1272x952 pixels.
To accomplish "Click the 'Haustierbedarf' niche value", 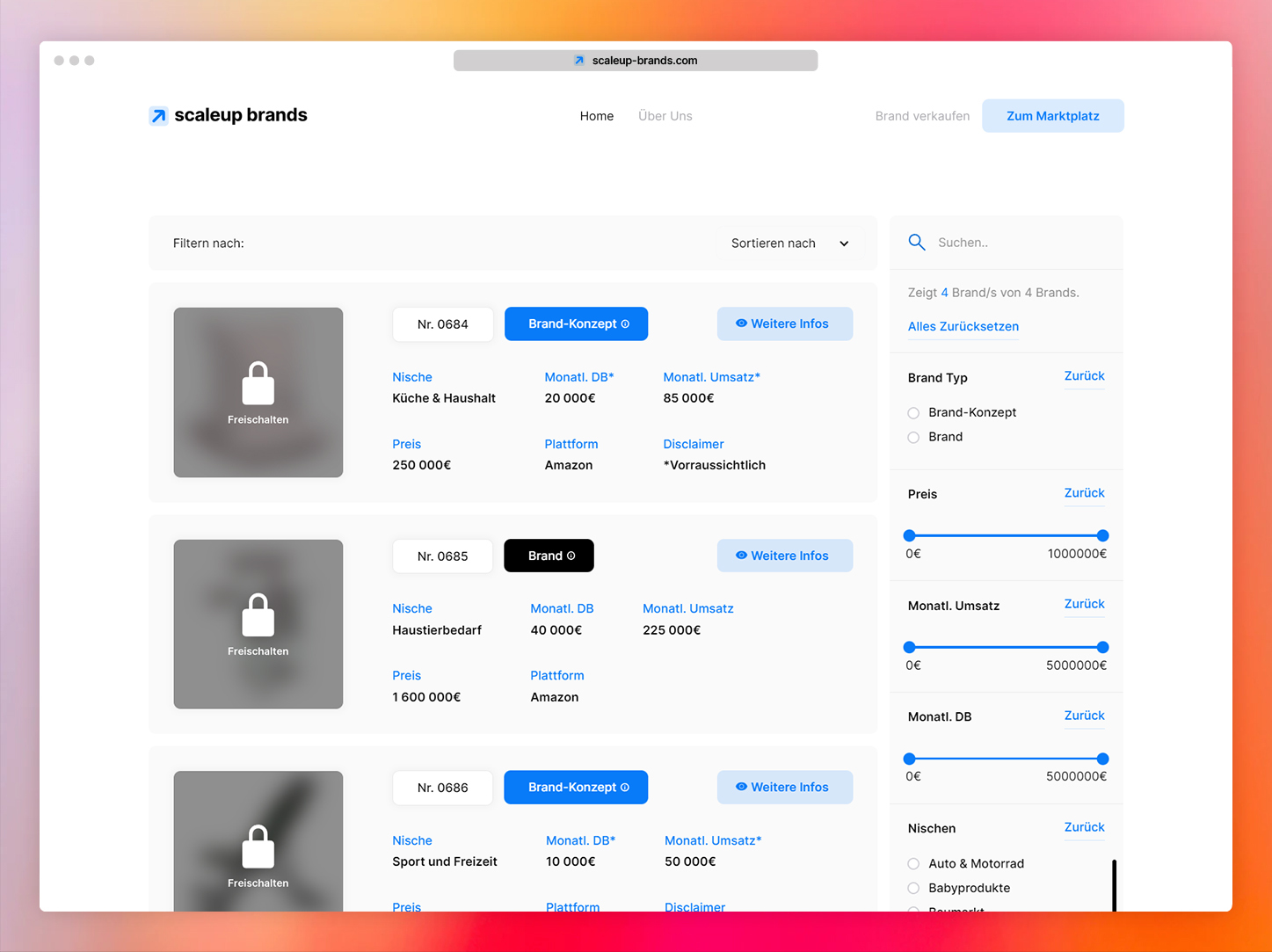I will tap(437, 630).
